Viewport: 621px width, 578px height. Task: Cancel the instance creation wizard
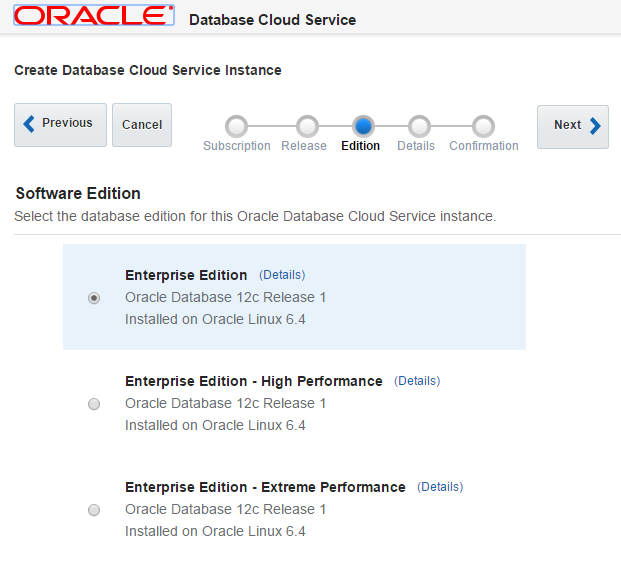(x=142, y=125)
